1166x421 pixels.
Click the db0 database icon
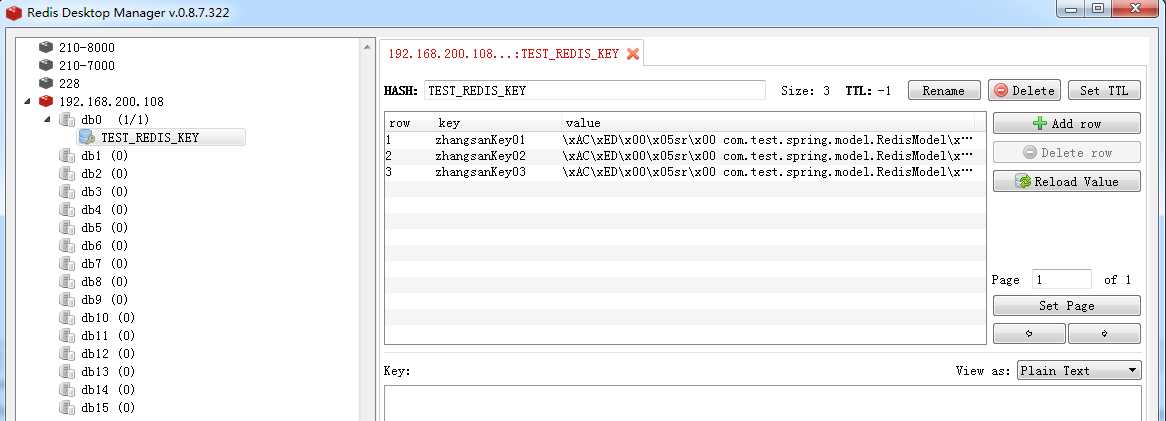coord(67,119)
